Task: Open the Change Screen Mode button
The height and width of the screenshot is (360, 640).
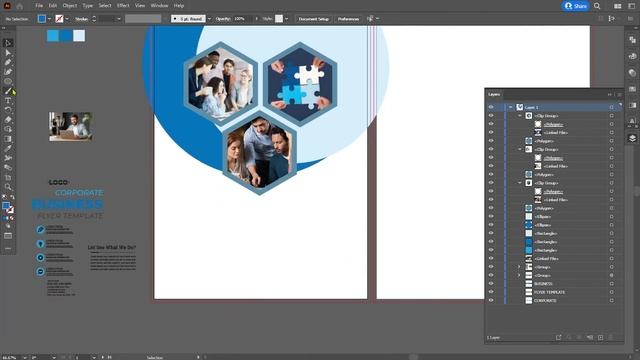Action: pos(8,236)
